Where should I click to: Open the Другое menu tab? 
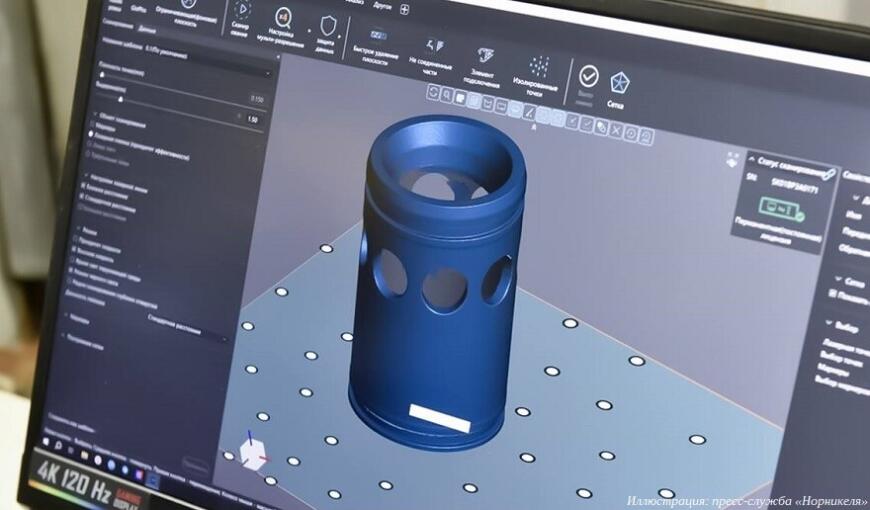pyautogui.click(x=380, y=6)
